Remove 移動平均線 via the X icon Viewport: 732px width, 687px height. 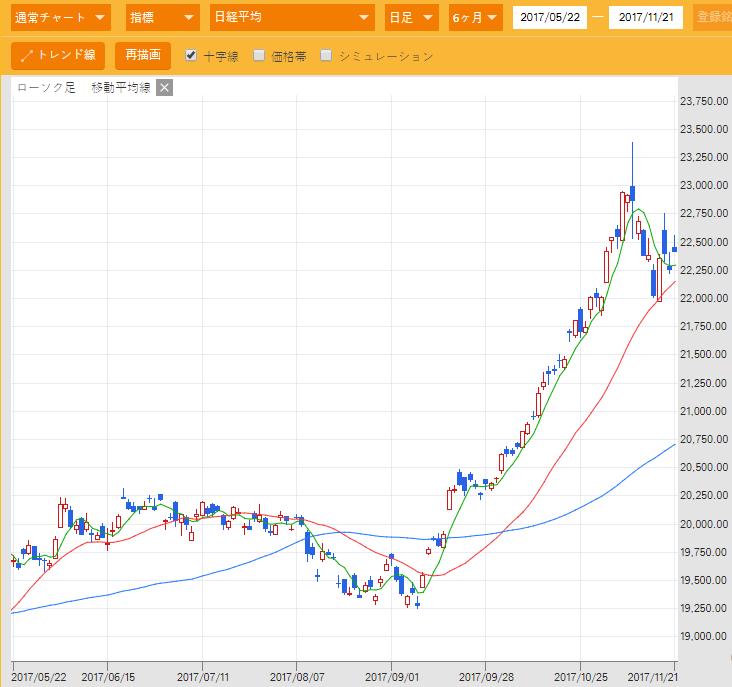[165, 87]
